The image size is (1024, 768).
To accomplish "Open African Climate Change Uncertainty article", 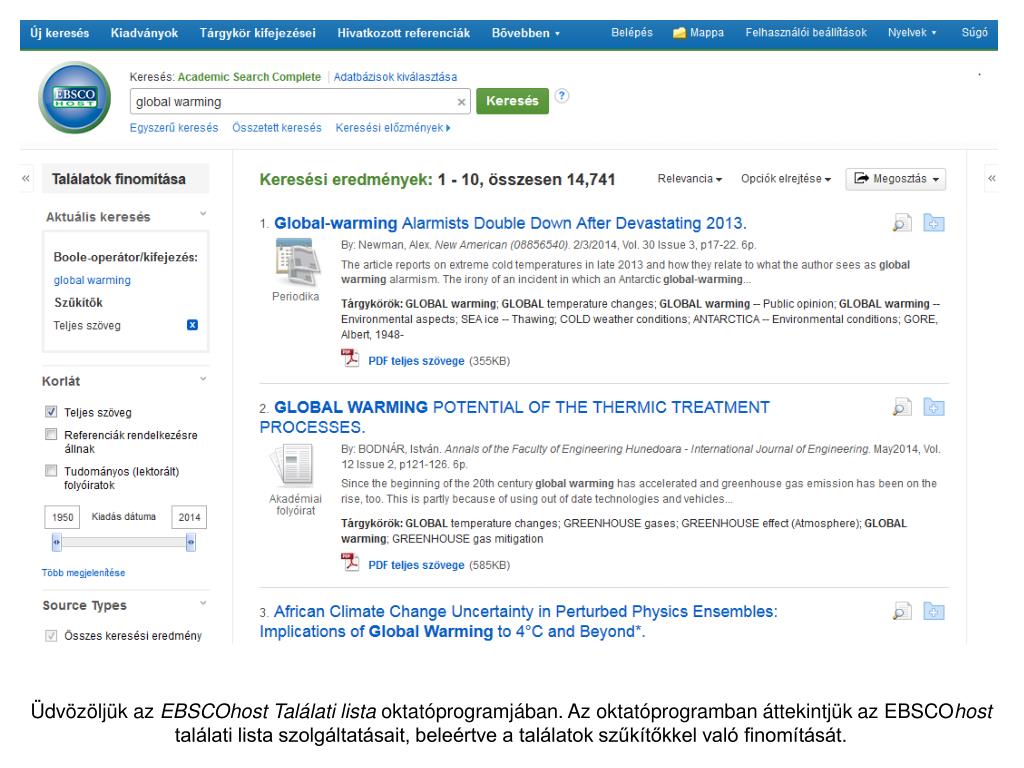I will pos(519,621).
